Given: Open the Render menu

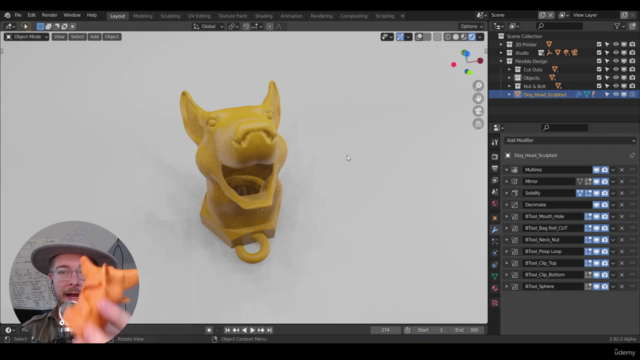Looking at the screenshot, I should [49, 15].
